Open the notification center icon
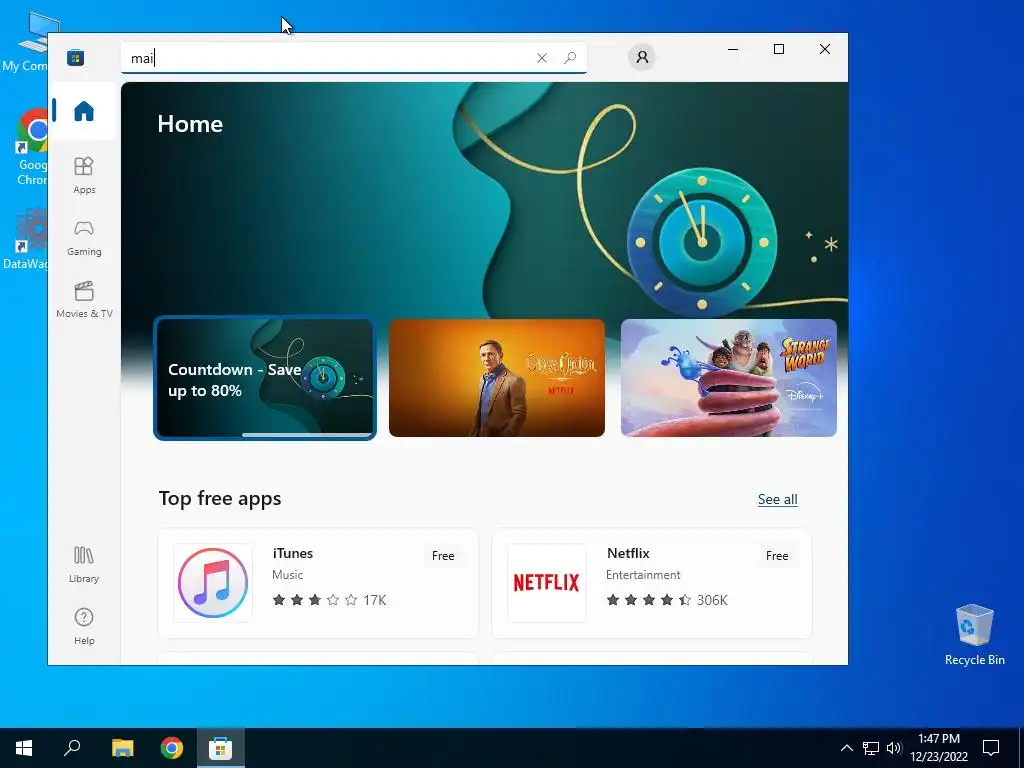Screen dimensions: 1024x768 (x=991, y=748)
